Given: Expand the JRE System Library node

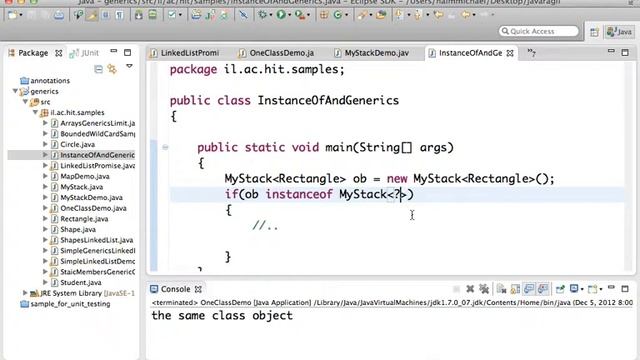Looking at the screenshot, I should pyautogui.click(x=25, y=293).
